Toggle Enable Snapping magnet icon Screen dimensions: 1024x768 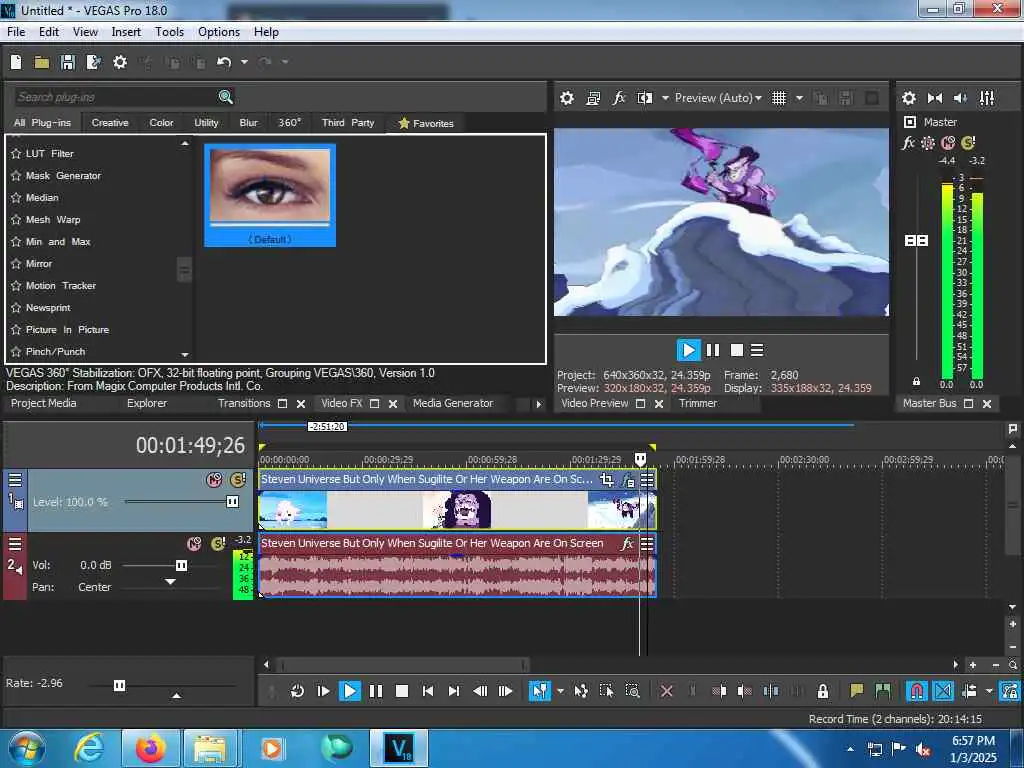coord(917,691)
